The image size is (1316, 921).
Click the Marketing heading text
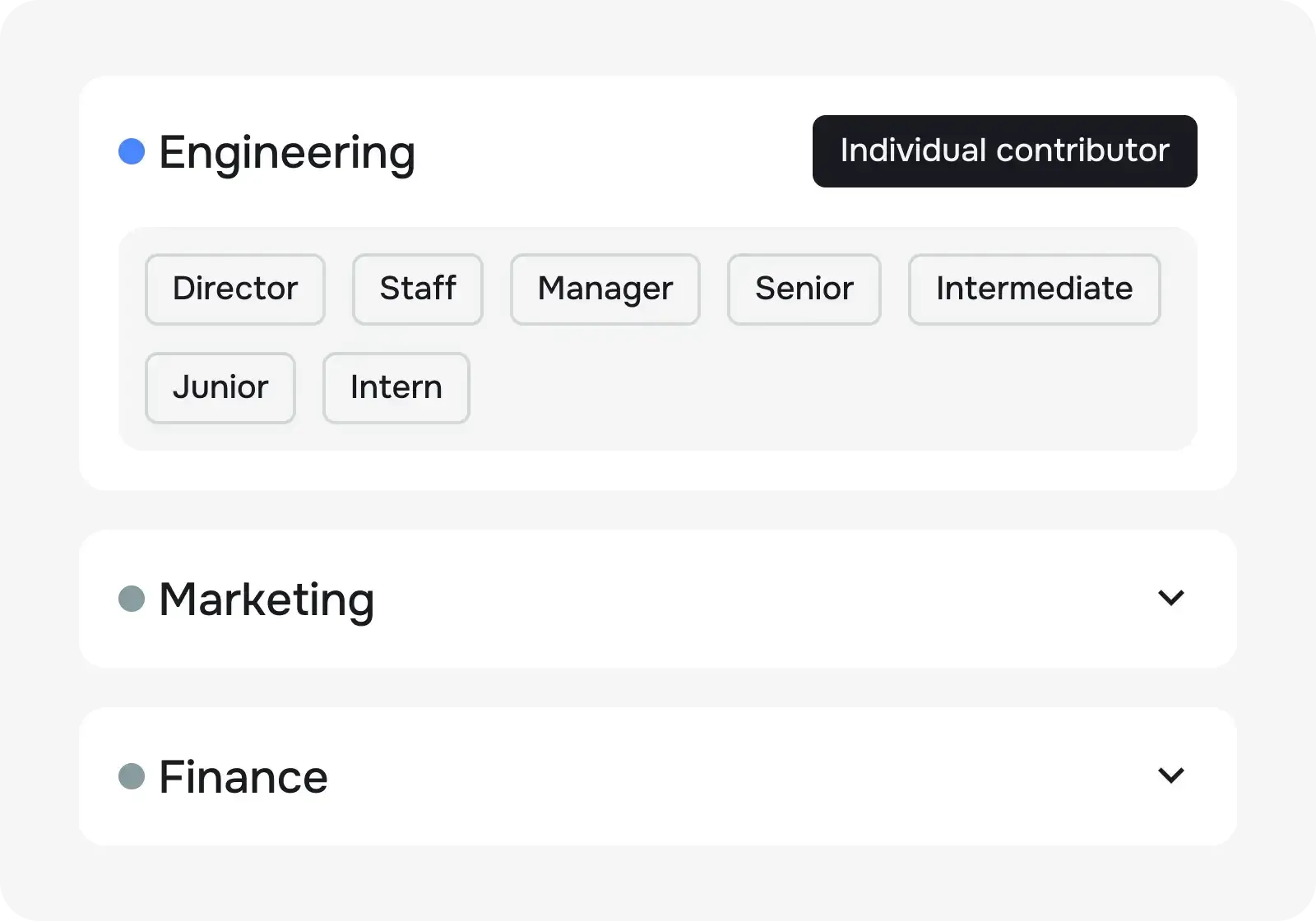click(266, 598)
